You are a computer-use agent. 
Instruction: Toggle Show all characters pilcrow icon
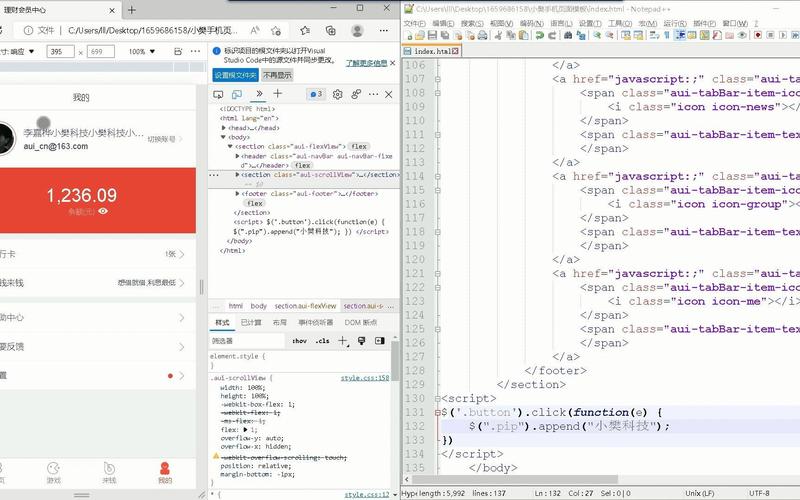pyautogui.click(x=667, y=35)
